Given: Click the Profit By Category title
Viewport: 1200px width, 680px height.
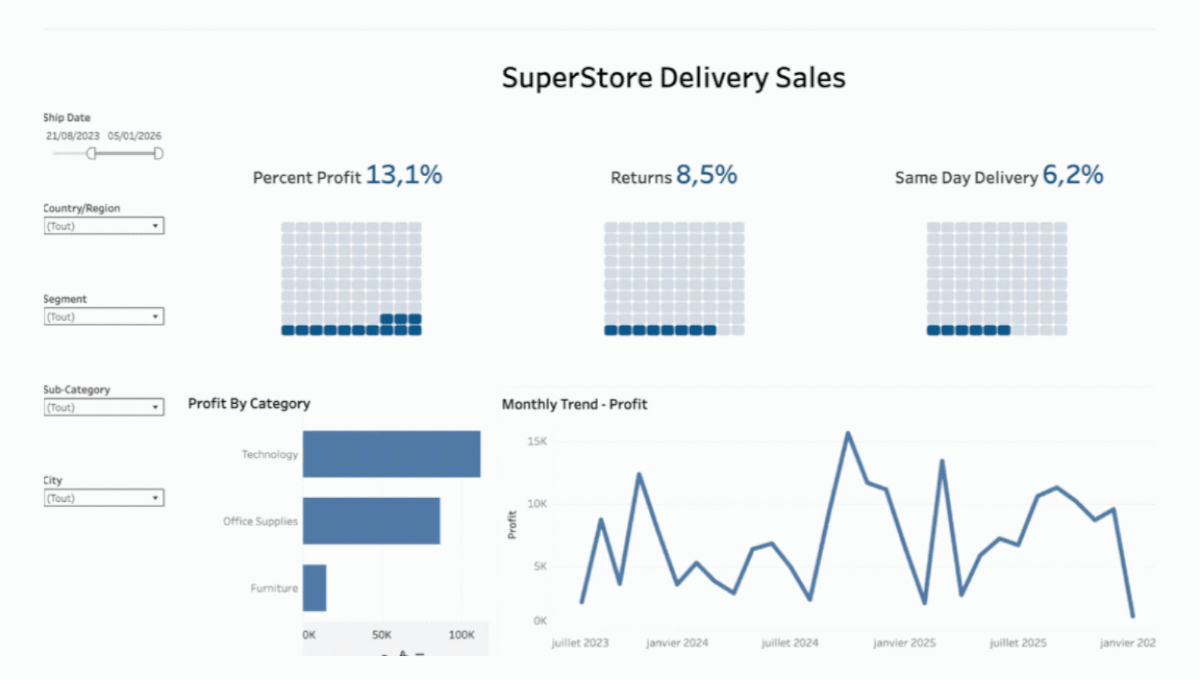Looking at the screenshot, I should [249, 404].
